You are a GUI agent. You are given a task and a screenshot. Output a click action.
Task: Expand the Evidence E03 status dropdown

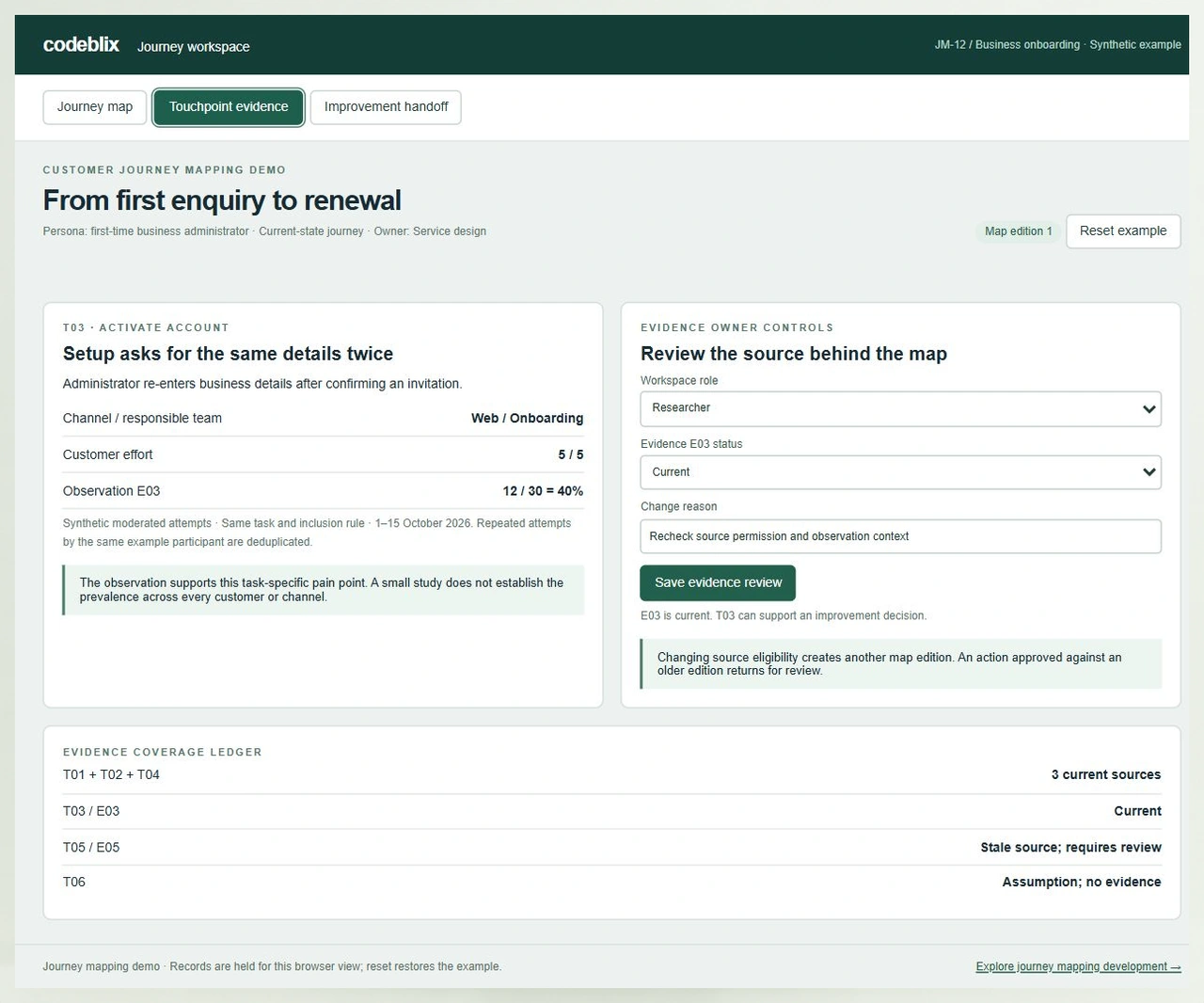900,472
